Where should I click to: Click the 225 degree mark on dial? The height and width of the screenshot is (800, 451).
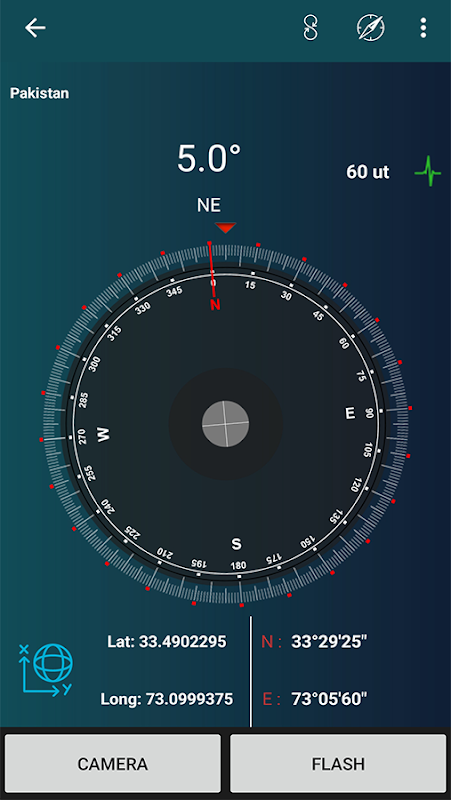coord(132,534)
